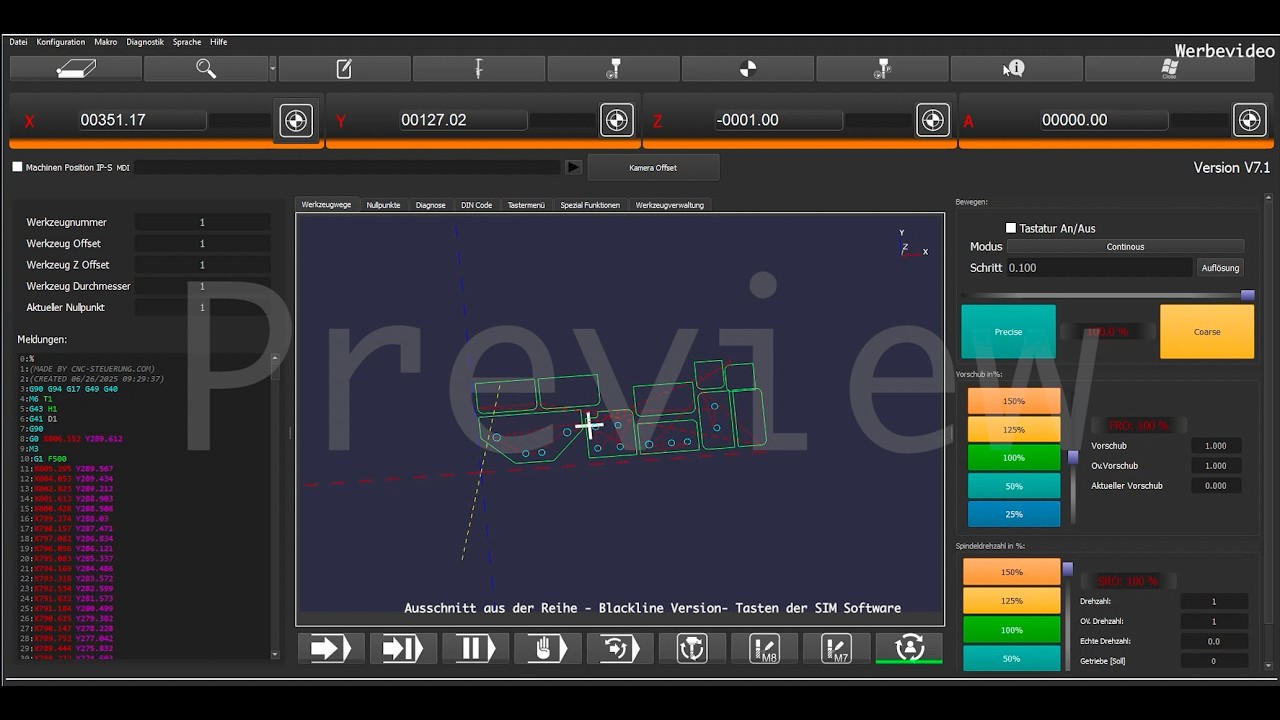This screenshot has width=1280, height=720.
Task: Open the Hilfe menu
Action: click(x=219, y=42)
